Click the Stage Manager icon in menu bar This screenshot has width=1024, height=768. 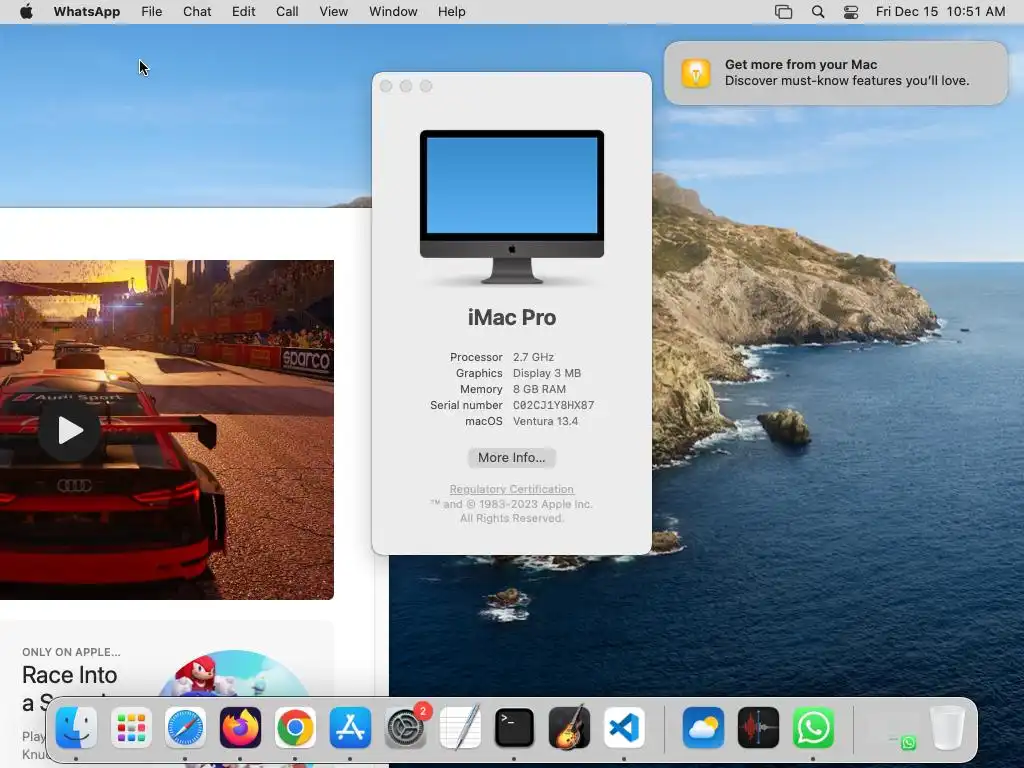coord(783,12)
